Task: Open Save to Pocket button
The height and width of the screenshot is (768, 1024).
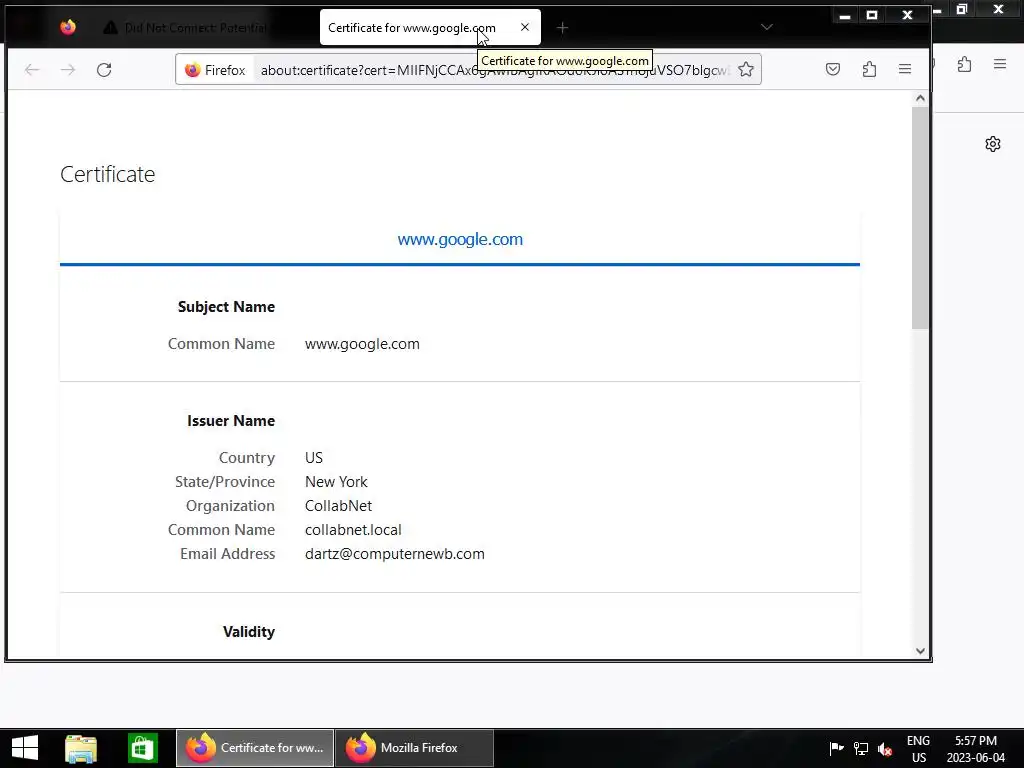Action: (833, 69)
